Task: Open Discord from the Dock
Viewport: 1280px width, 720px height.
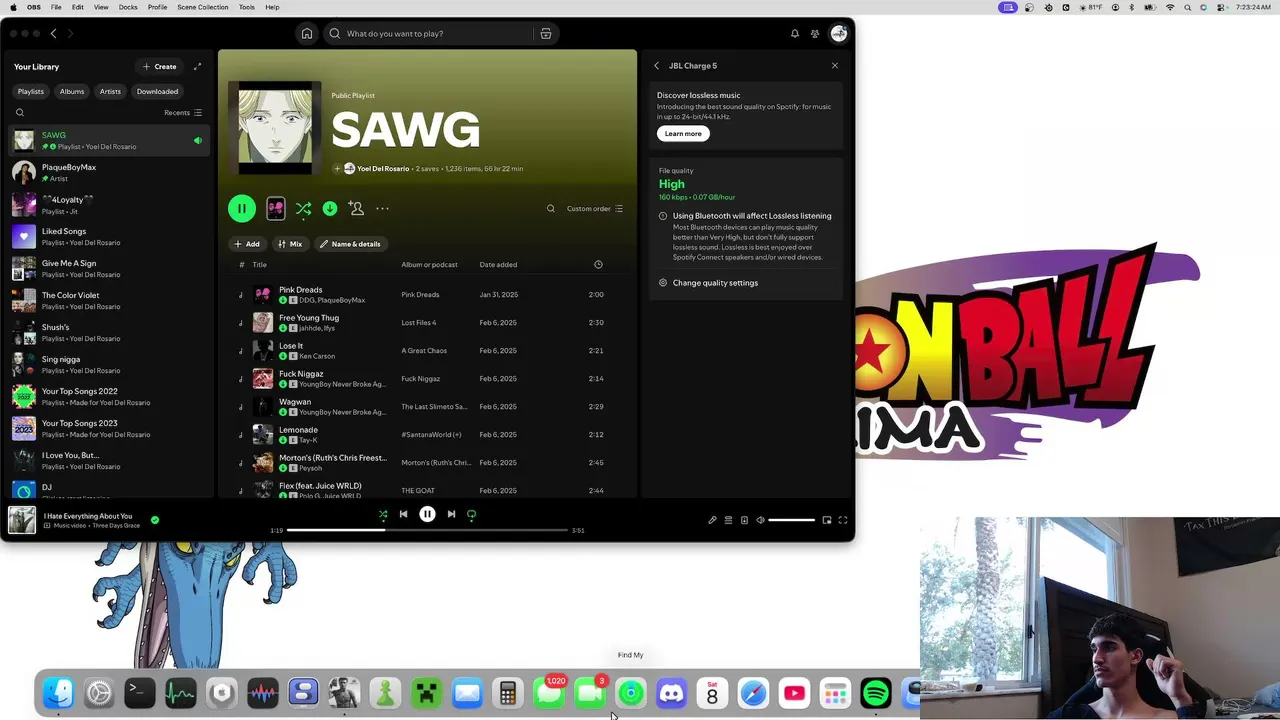Action: (x=671, y=692)
